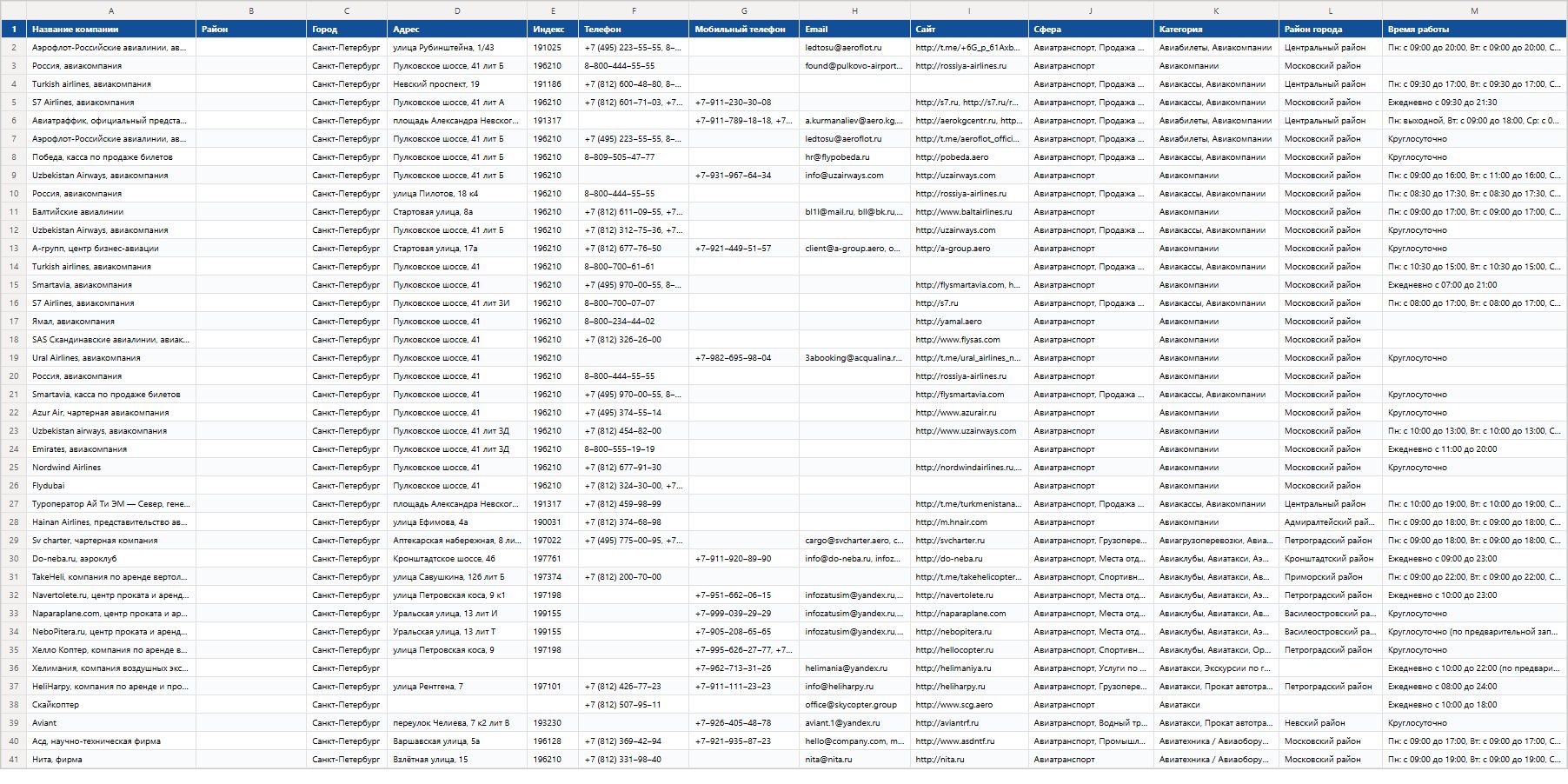The image size is (1568, 784).
Task: Select postal index cell '190031'
Action: click(x=553, y=522)
